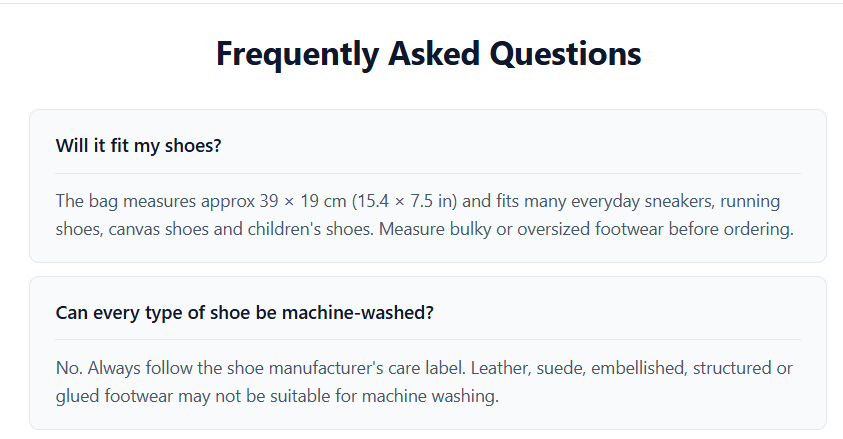Click the "39 × 19 cm" measurement text

(303, 201)
